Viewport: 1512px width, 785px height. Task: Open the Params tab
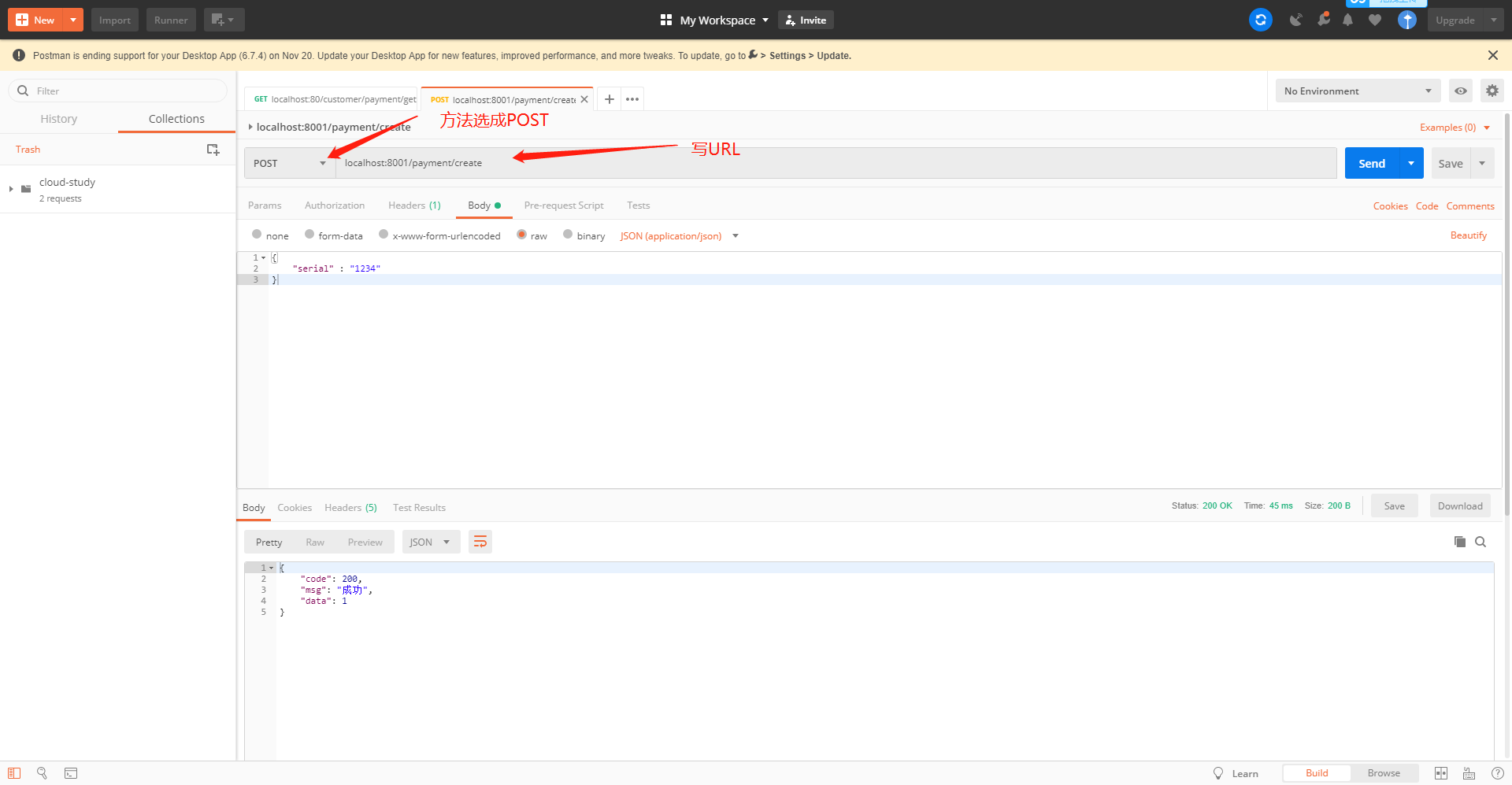(x=265, y=206)
